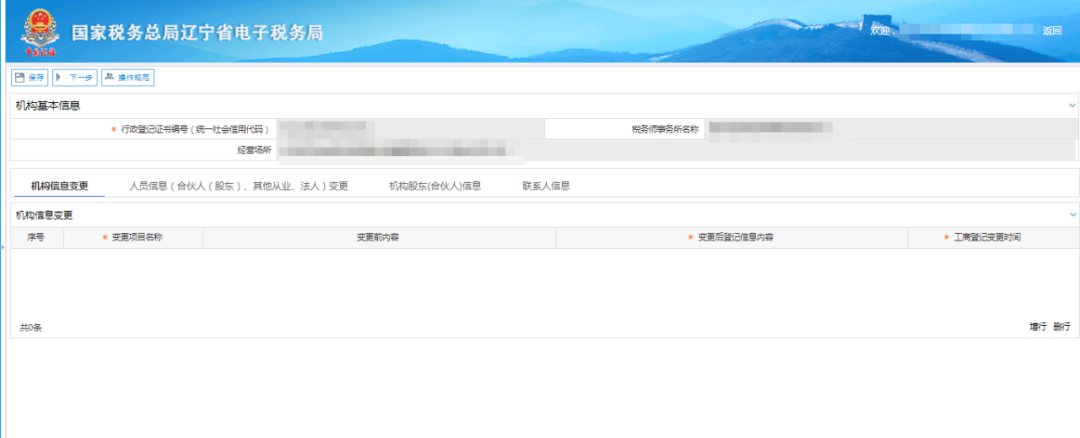Click the national tax emblem logo

point(41,32)
